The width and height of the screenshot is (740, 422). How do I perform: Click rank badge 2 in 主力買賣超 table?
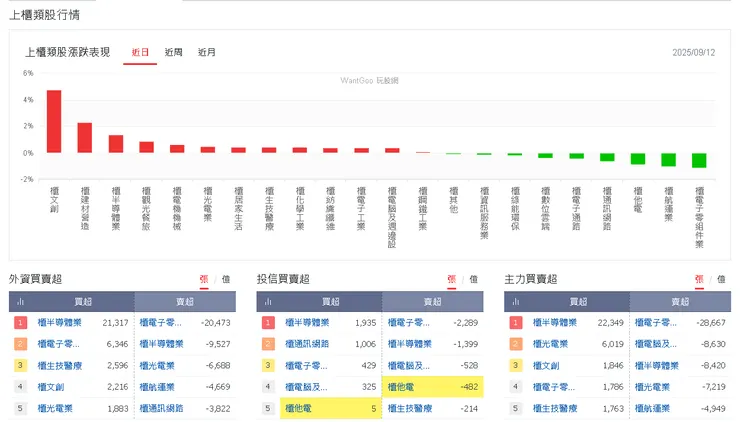coord(515,344)
